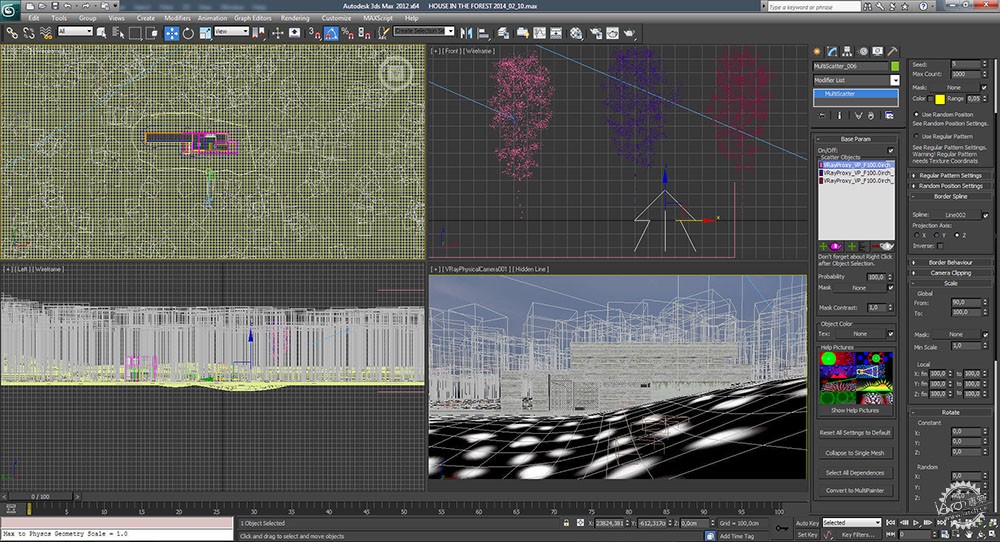This screenshot has width=1000, height=542.
Task: Expand the Camera Clipping rollout
Action: pyautogui.click(x=950, y=272)
